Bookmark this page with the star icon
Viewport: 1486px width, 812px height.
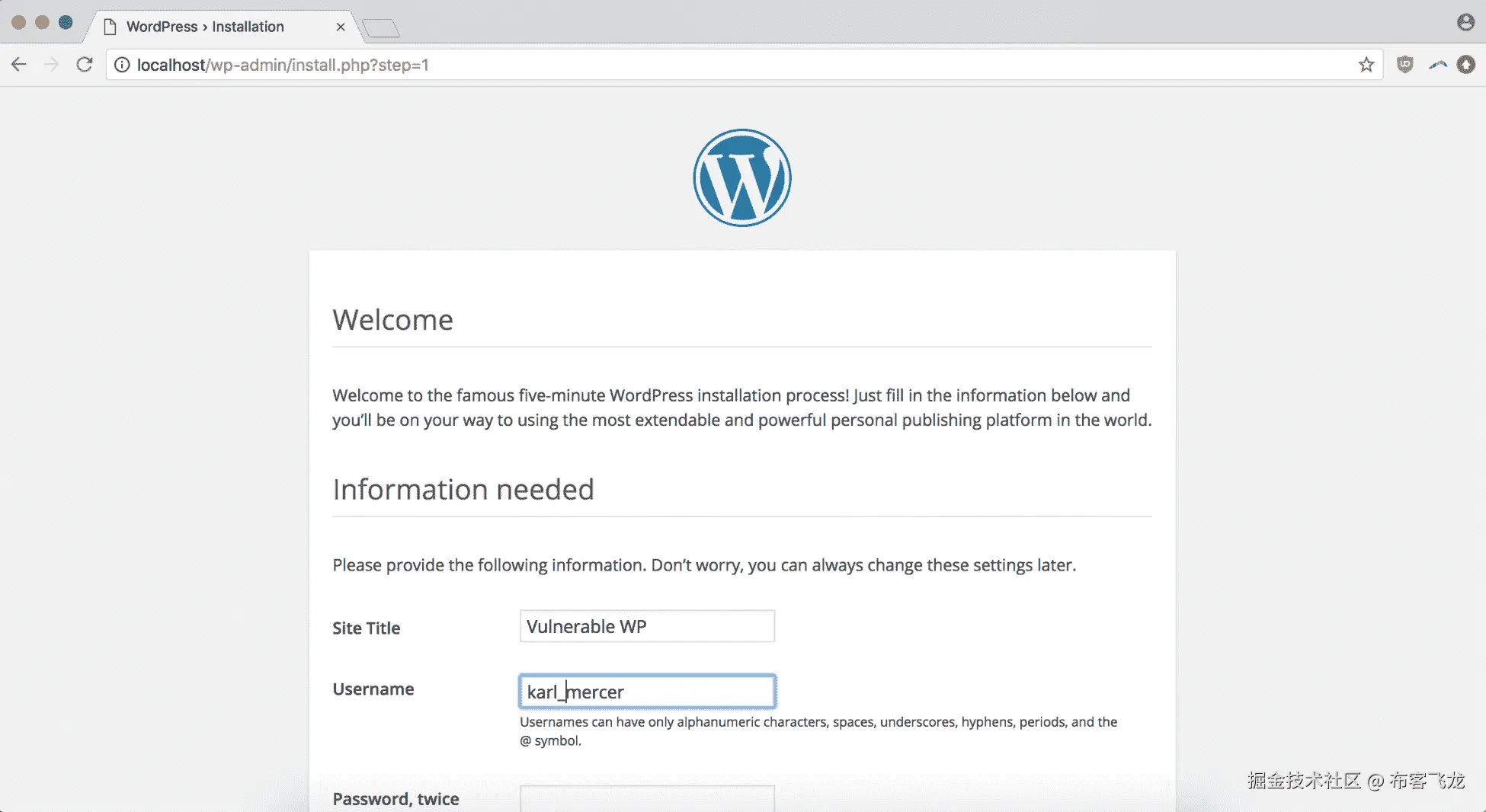tap(1366, 65)
